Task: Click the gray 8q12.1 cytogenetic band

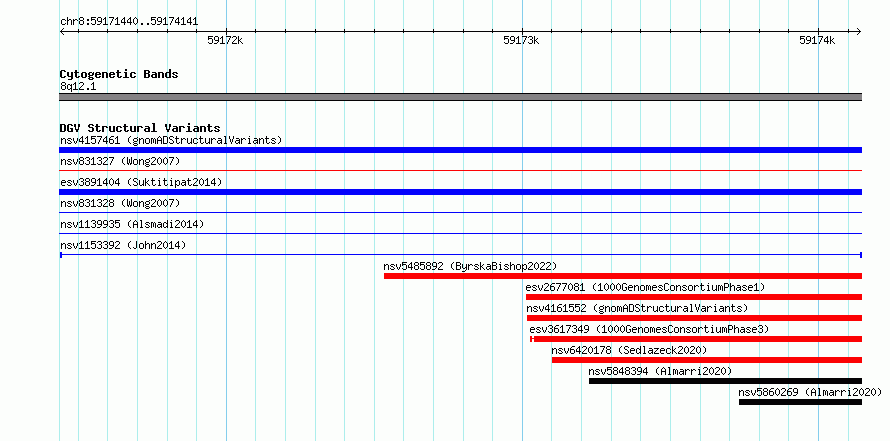Action: tap(460, 97)
